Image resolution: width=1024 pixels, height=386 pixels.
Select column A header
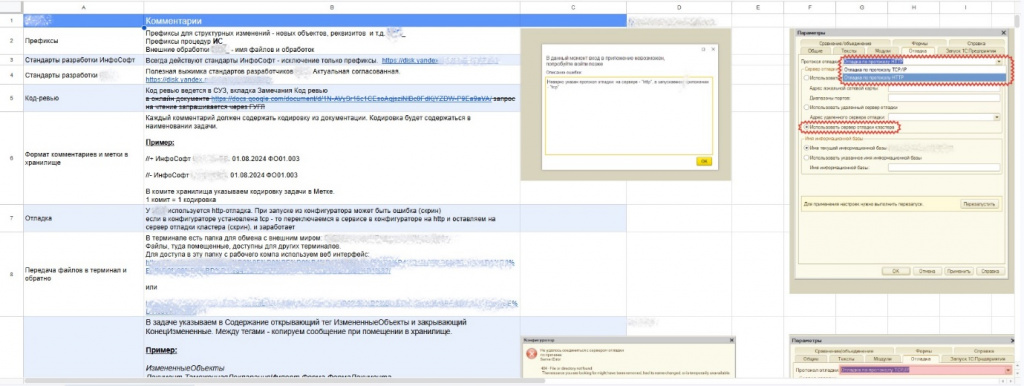84,7
